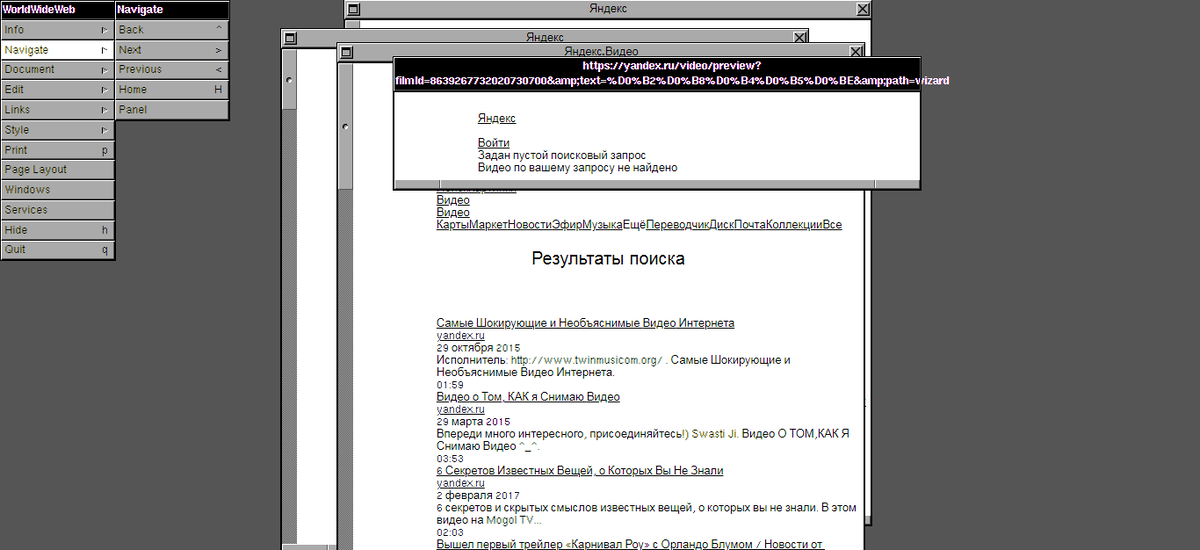Close the middle Яндекс window
1200x550 pixels.
pos(799,38)
